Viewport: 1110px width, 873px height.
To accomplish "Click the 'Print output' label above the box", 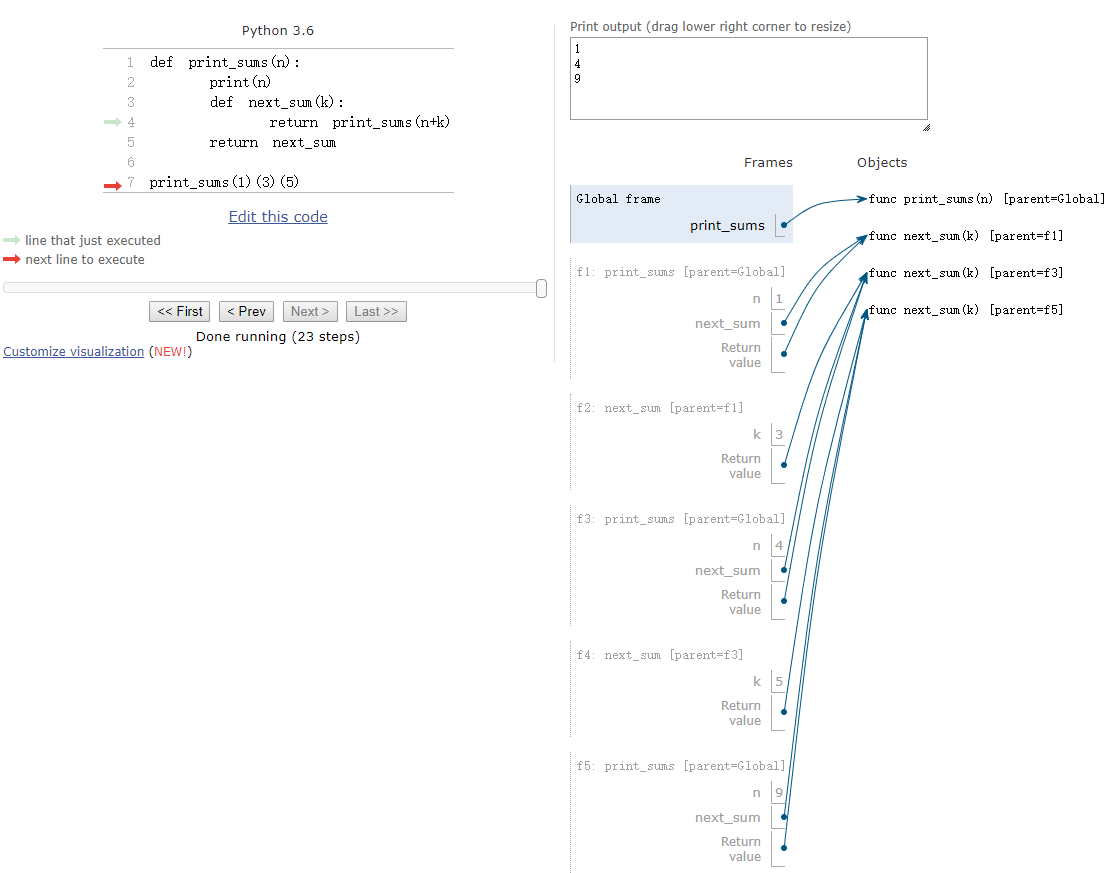I will [x=710, y=27].
